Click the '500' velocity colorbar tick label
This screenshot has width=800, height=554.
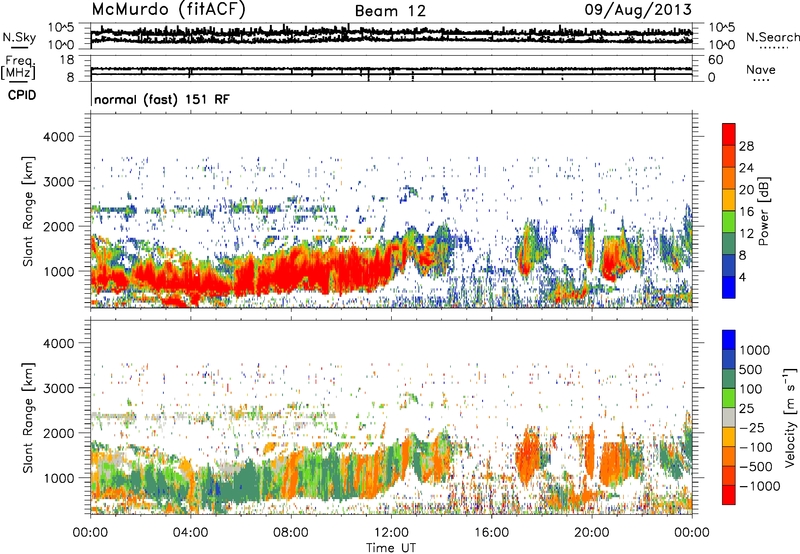(752, 369)
